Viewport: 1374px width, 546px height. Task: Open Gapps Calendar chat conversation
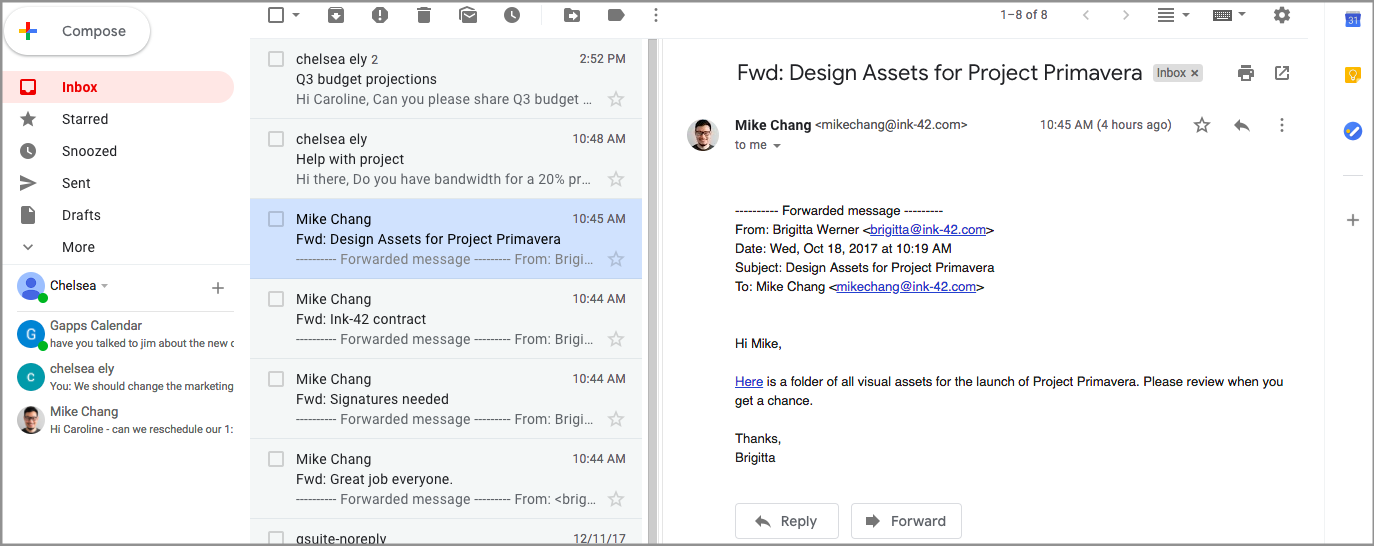(x=126, y=334)
